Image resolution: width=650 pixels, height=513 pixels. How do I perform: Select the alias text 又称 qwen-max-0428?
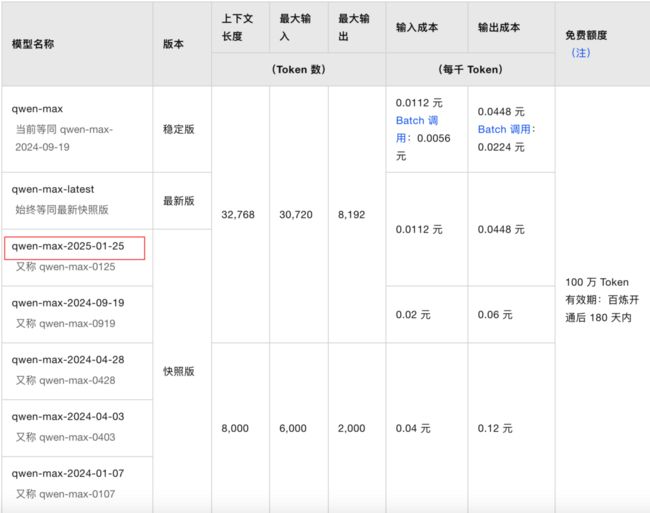click(65, 380)
